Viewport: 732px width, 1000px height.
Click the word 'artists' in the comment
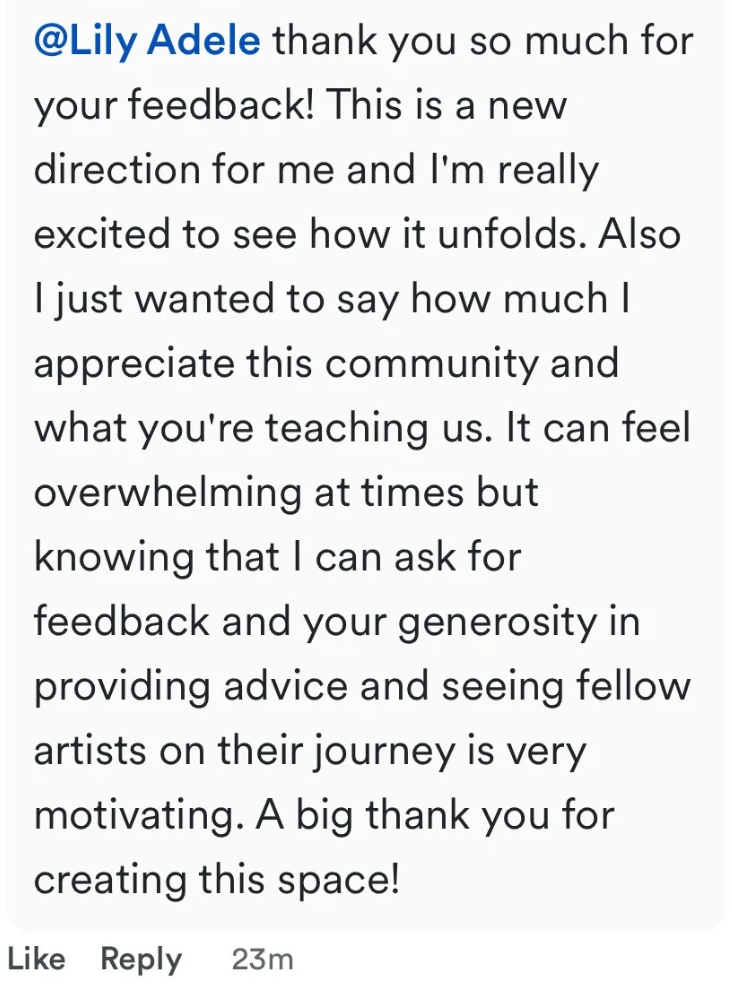(90, 751)
